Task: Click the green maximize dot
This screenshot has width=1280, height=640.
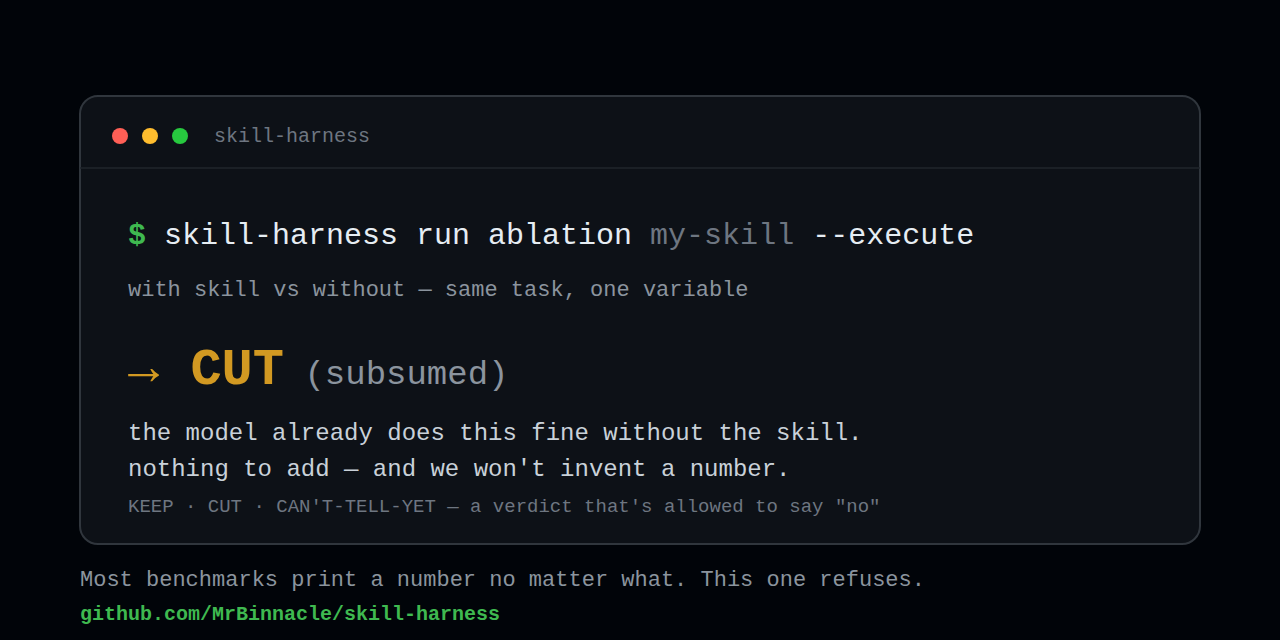Action: click(180, 136)
